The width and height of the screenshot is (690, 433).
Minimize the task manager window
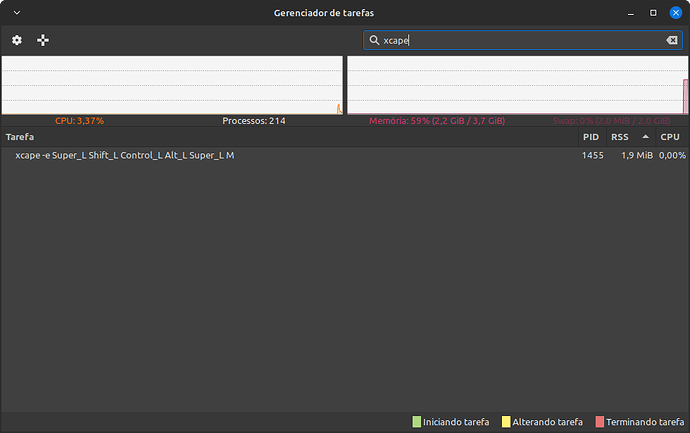coord(630,12)
